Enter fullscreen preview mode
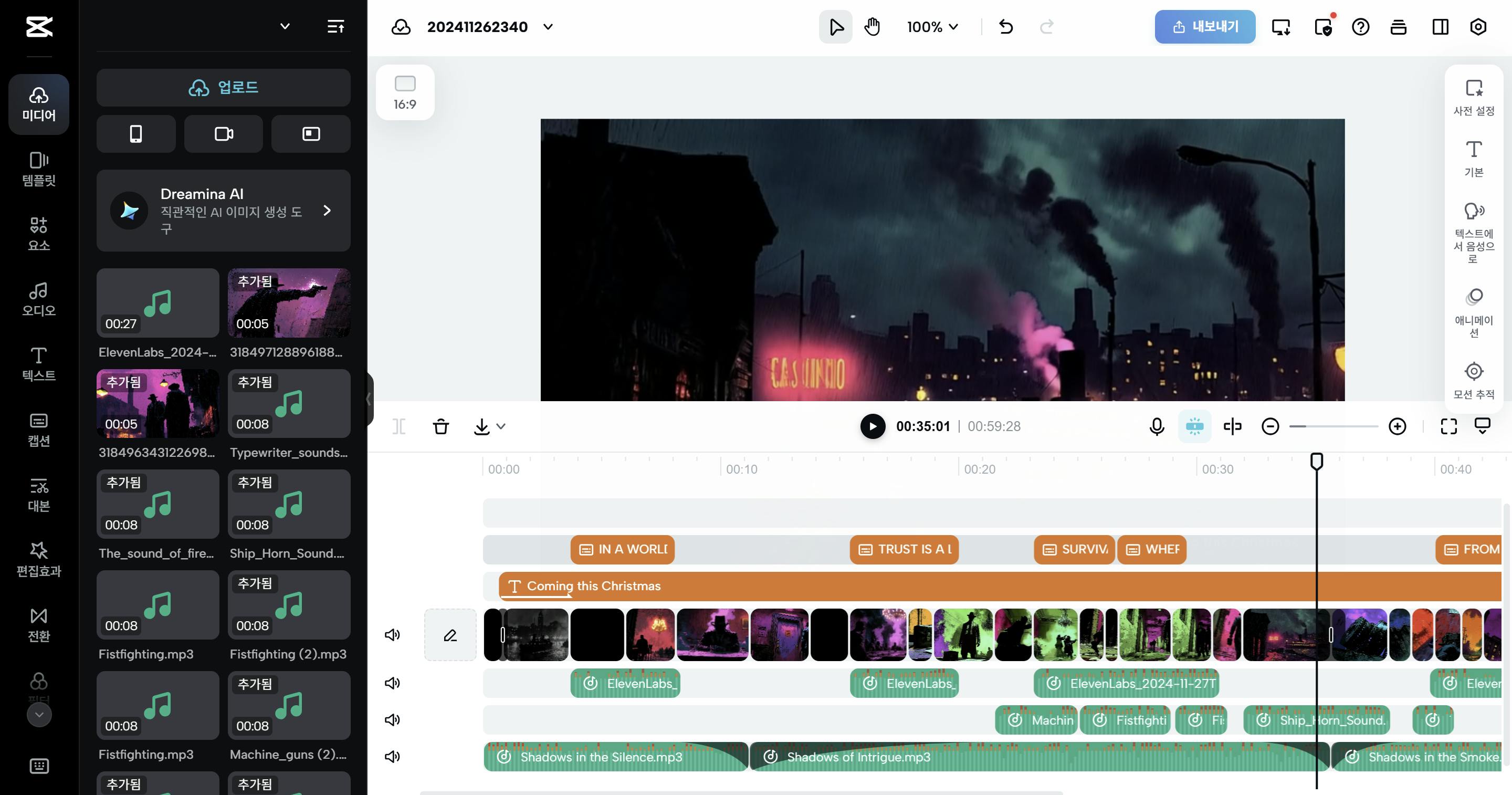 coord(1448,426)
